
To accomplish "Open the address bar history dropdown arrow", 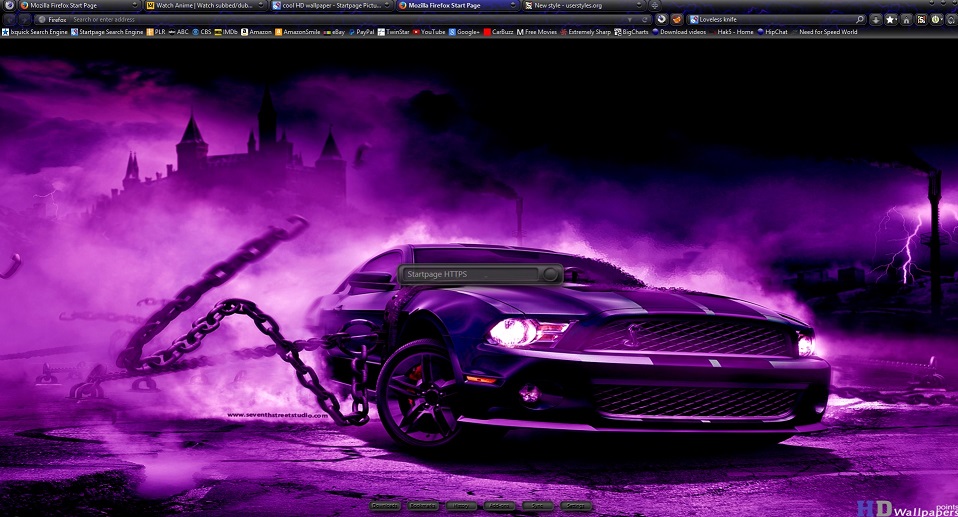I will click(630, 20).
